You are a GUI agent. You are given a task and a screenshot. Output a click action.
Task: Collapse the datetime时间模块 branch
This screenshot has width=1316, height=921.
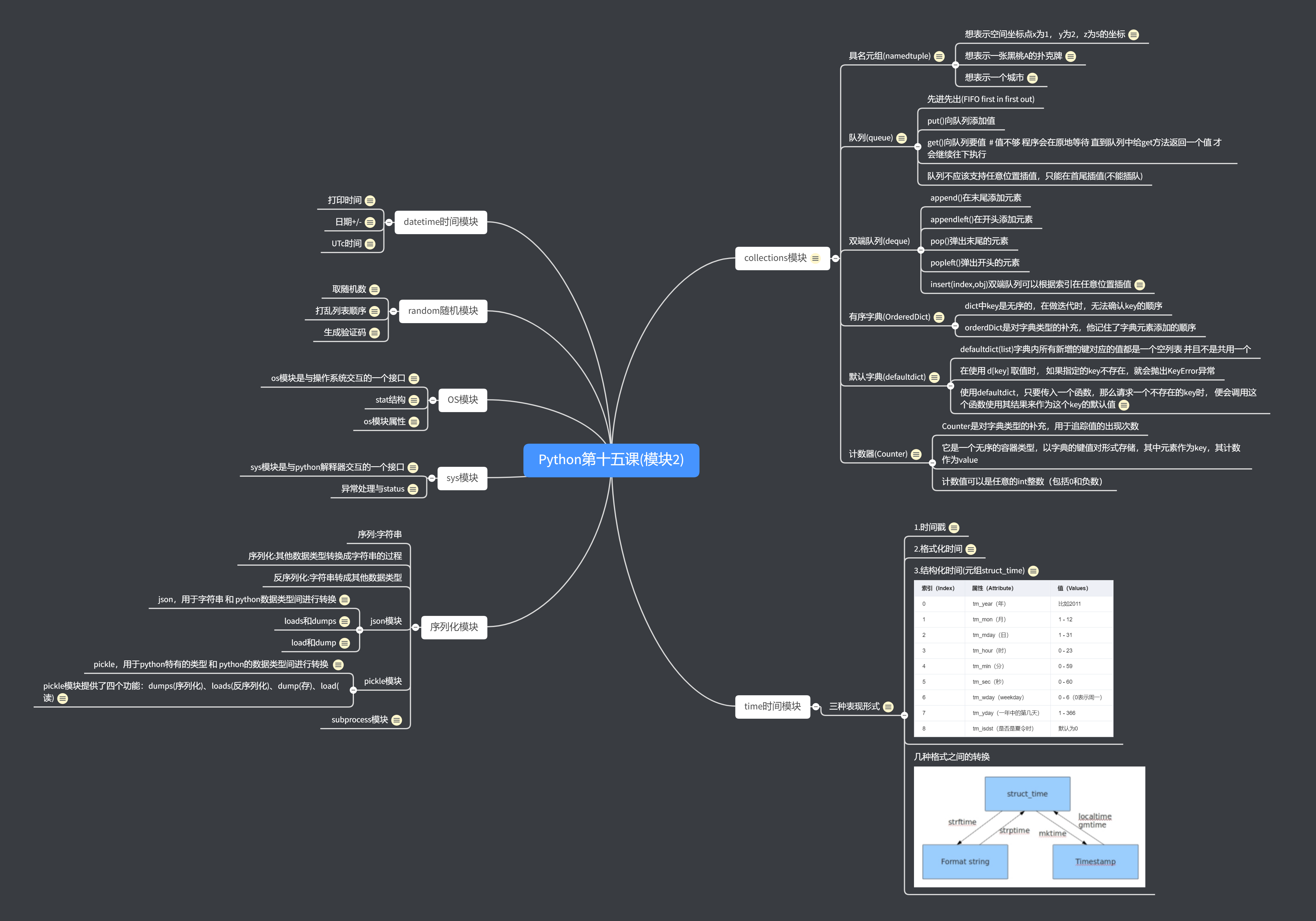(x=389, y=222)
